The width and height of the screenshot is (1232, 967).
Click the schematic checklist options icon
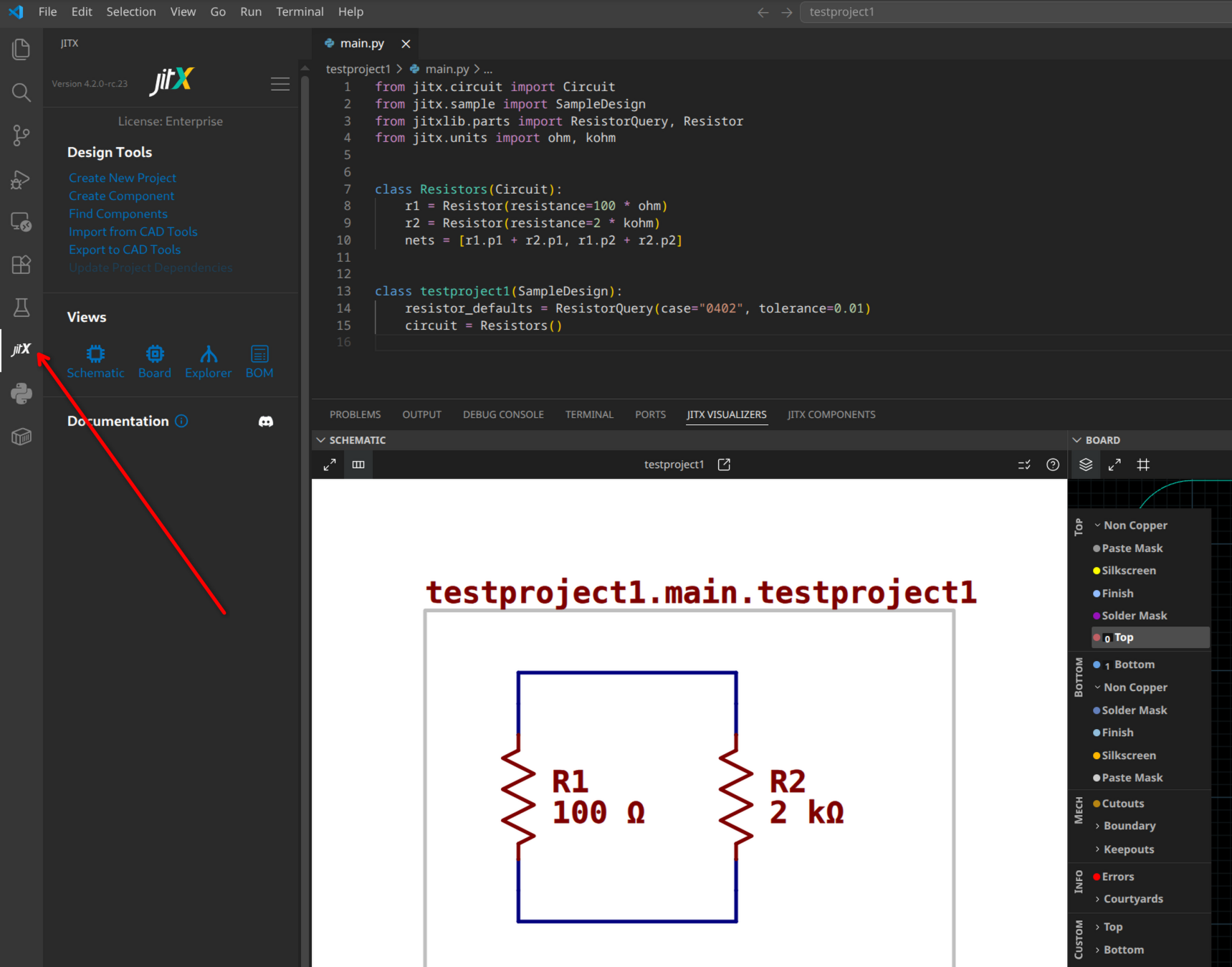(1024, 465)
